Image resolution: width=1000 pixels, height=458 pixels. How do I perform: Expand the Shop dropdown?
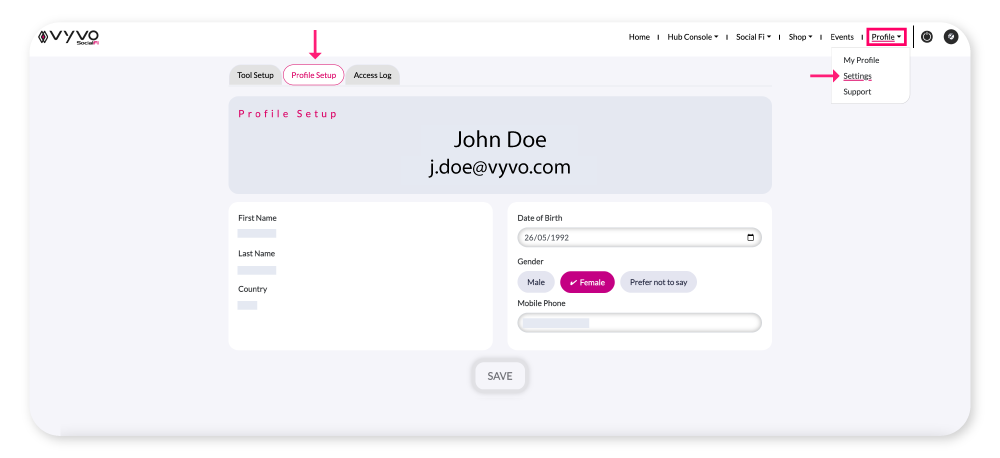800,37
